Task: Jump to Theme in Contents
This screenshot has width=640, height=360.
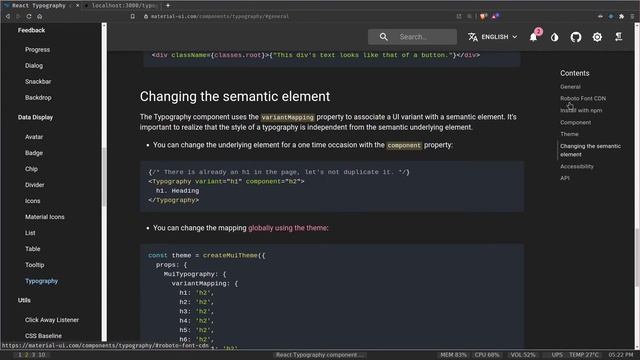Action: pos(569,134)
